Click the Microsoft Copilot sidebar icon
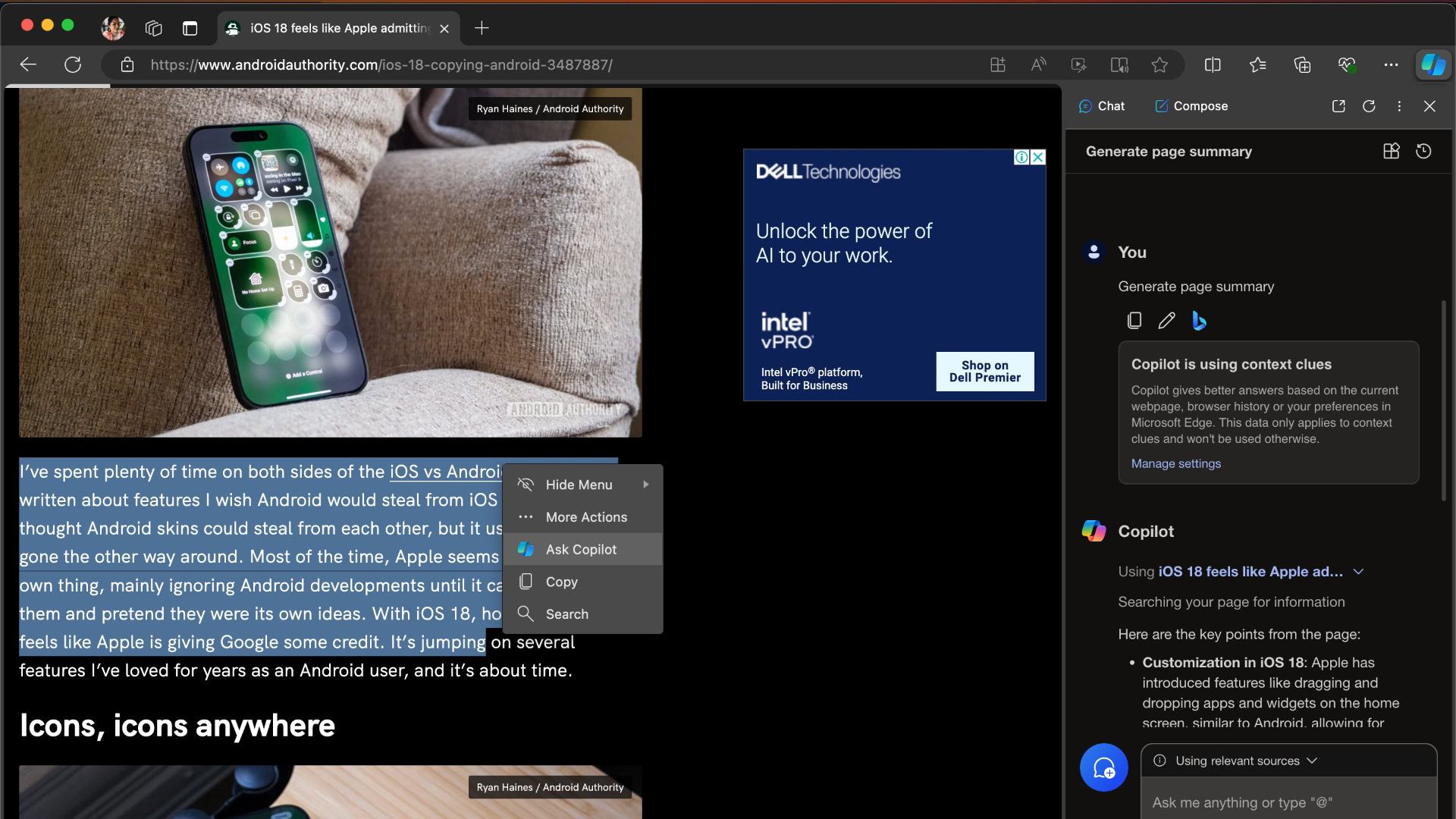1456x819 pixels. click(x=1432, y=64)
